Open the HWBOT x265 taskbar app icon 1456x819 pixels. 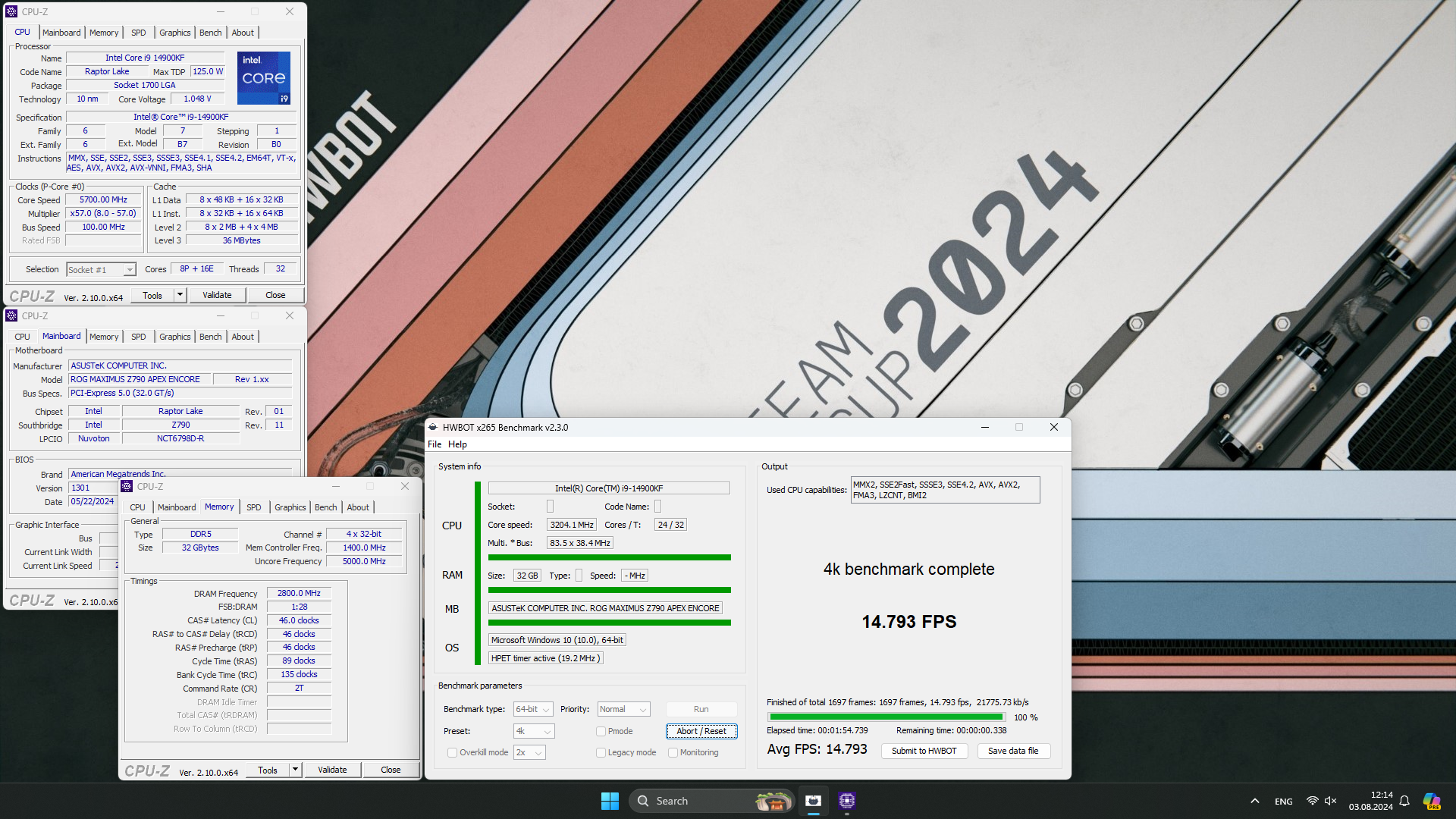click(x=813, y=801)
